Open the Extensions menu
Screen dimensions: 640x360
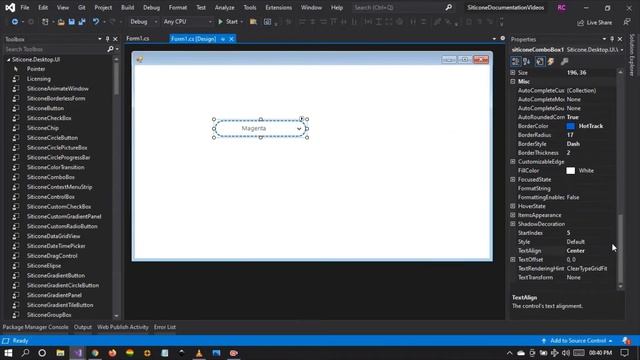click(278, 8)
